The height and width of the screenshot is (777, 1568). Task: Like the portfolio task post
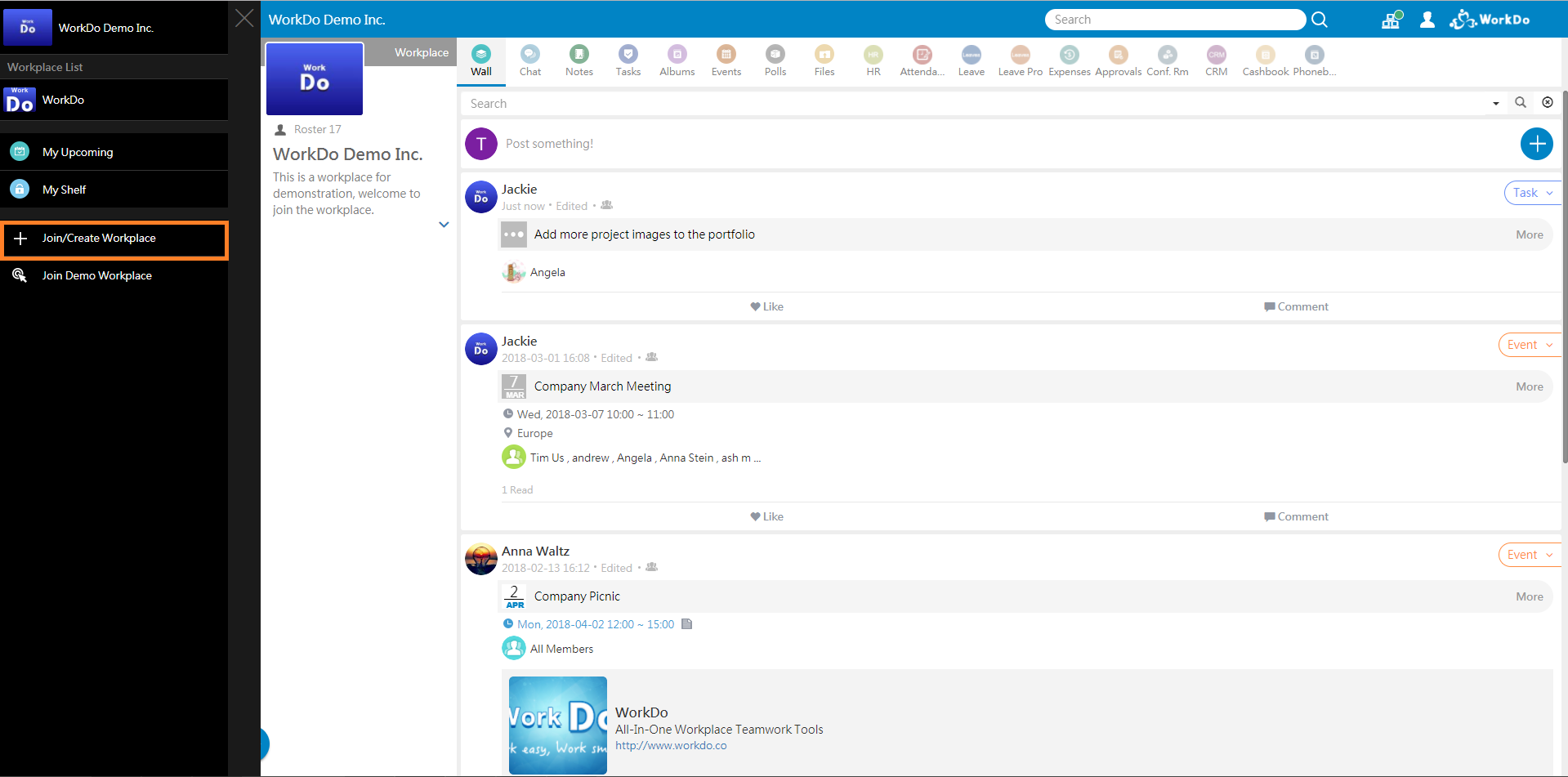766,306
